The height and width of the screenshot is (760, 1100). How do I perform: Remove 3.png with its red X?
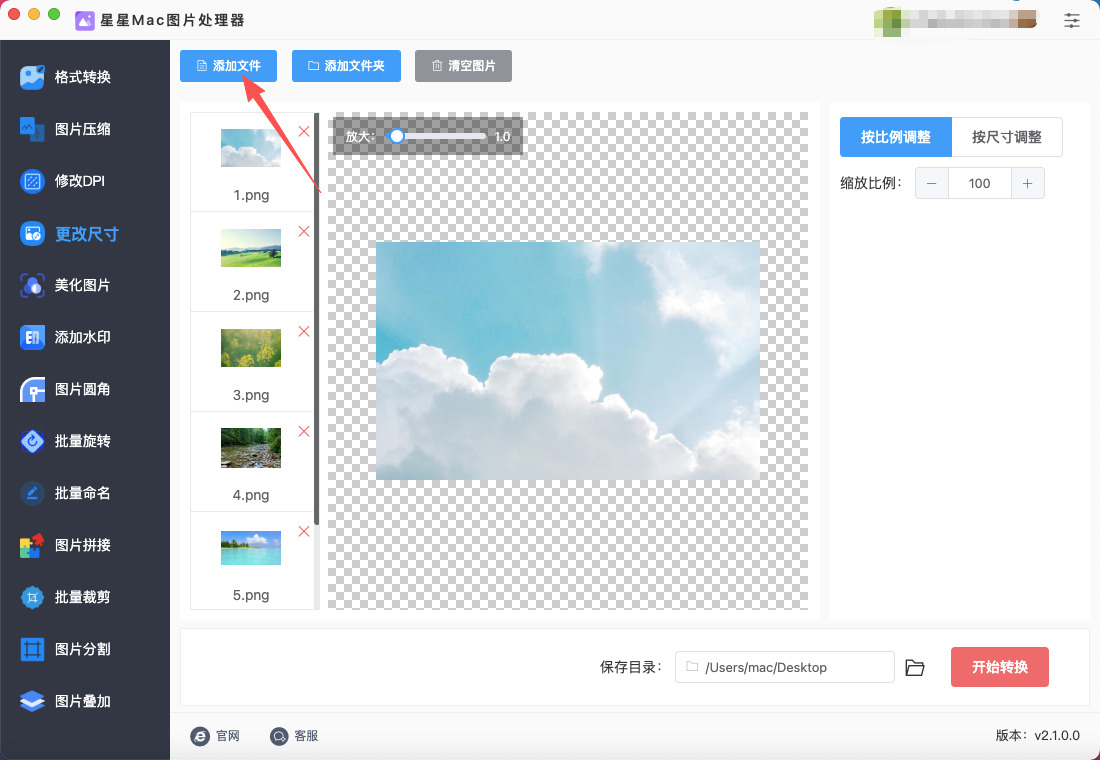(304, 331)
